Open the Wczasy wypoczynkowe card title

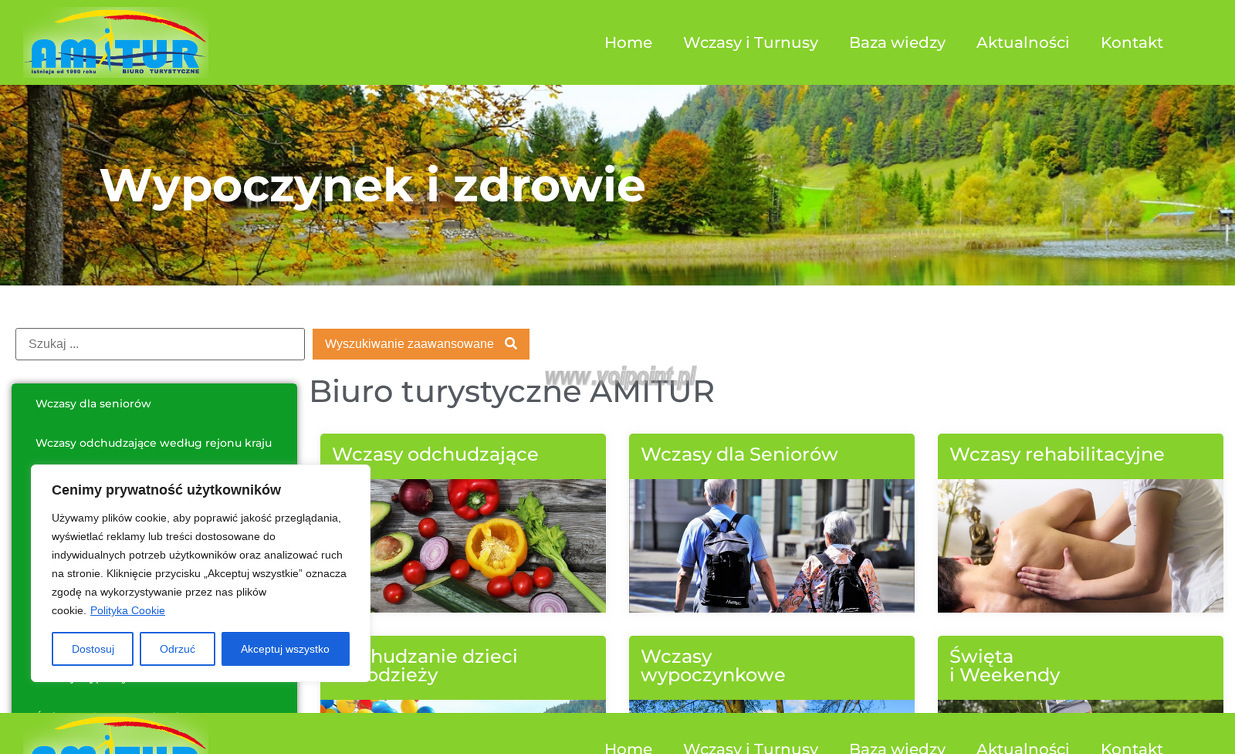pyautogui.click(x=713, y=666)
